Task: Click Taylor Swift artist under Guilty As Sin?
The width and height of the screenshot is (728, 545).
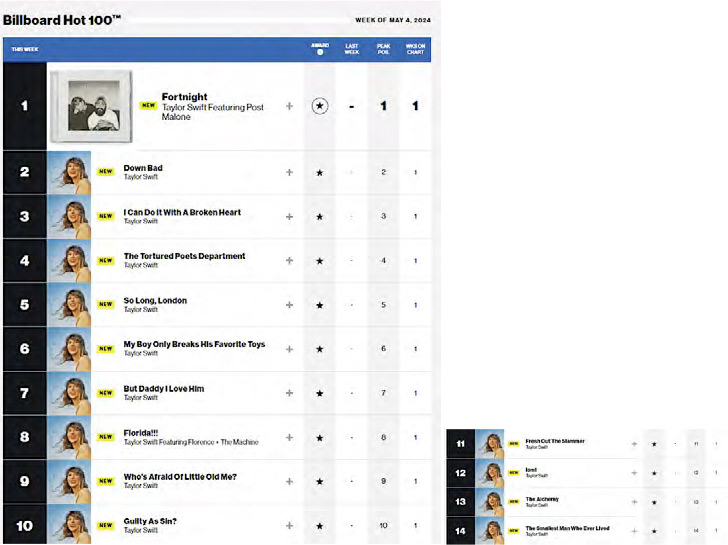Action: (x=141, y=530)
